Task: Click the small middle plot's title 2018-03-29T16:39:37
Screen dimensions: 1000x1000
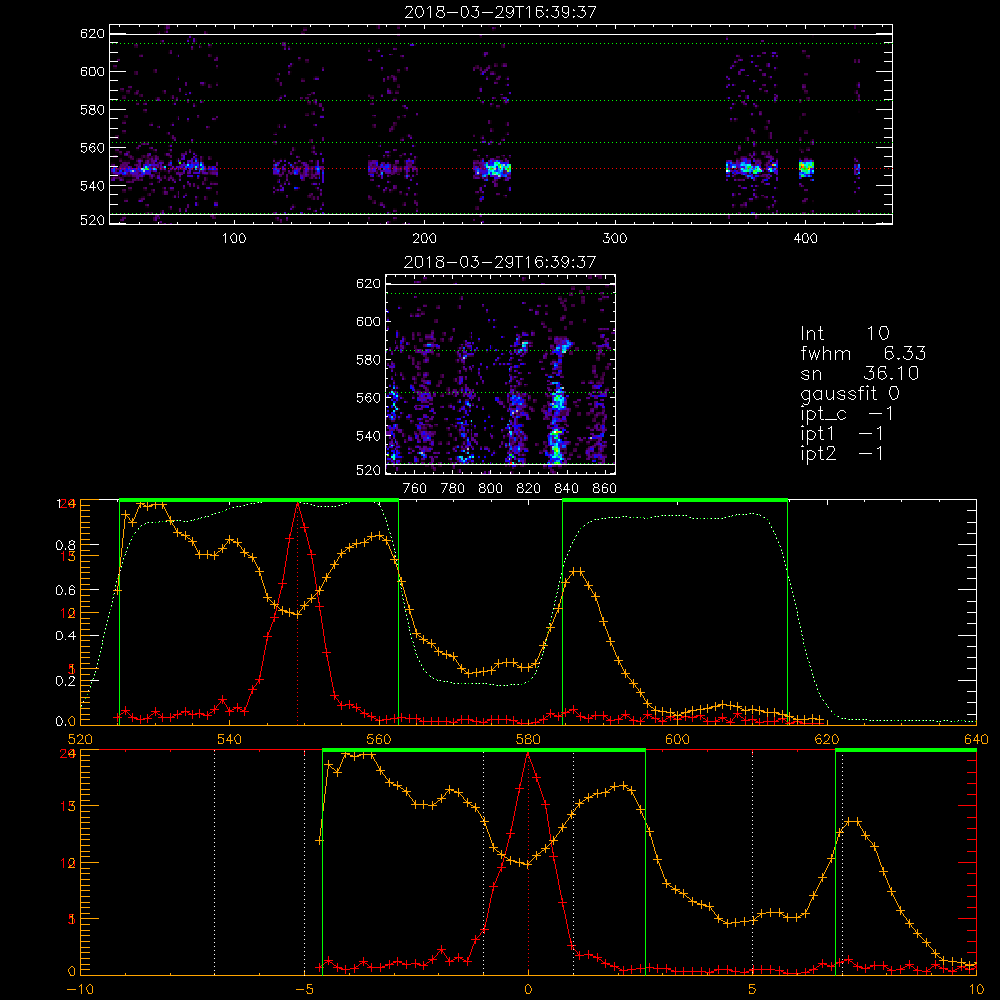Action: pyautogui.click(x=501, y=262)
